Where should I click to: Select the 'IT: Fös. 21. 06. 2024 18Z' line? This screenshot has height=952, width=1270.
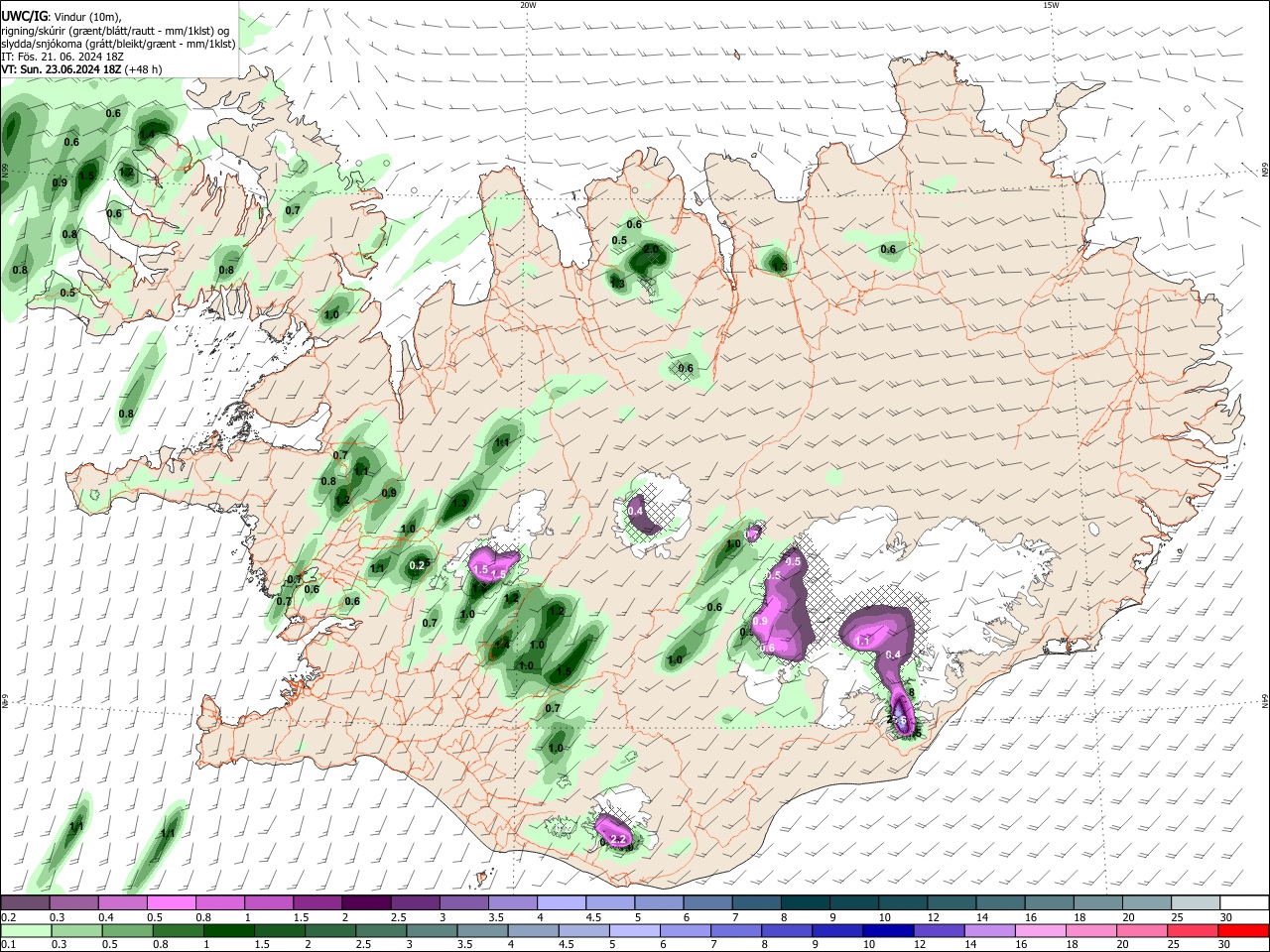62,57
